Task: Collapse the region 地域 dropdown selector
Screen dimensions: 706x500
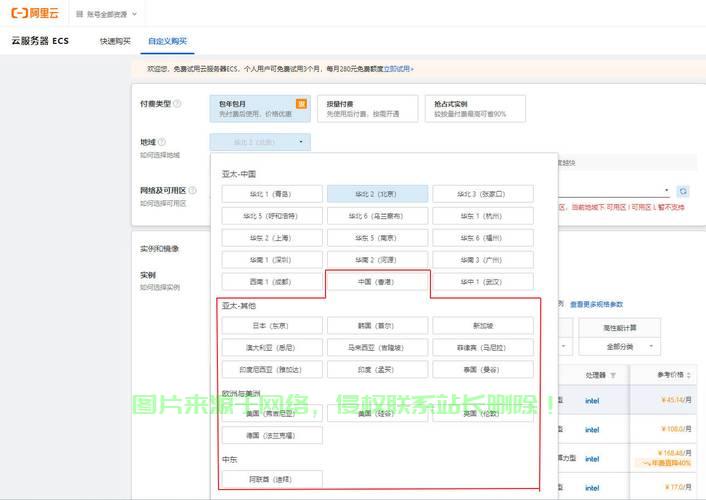Action: pyautogui.click(x=260, y=142)
